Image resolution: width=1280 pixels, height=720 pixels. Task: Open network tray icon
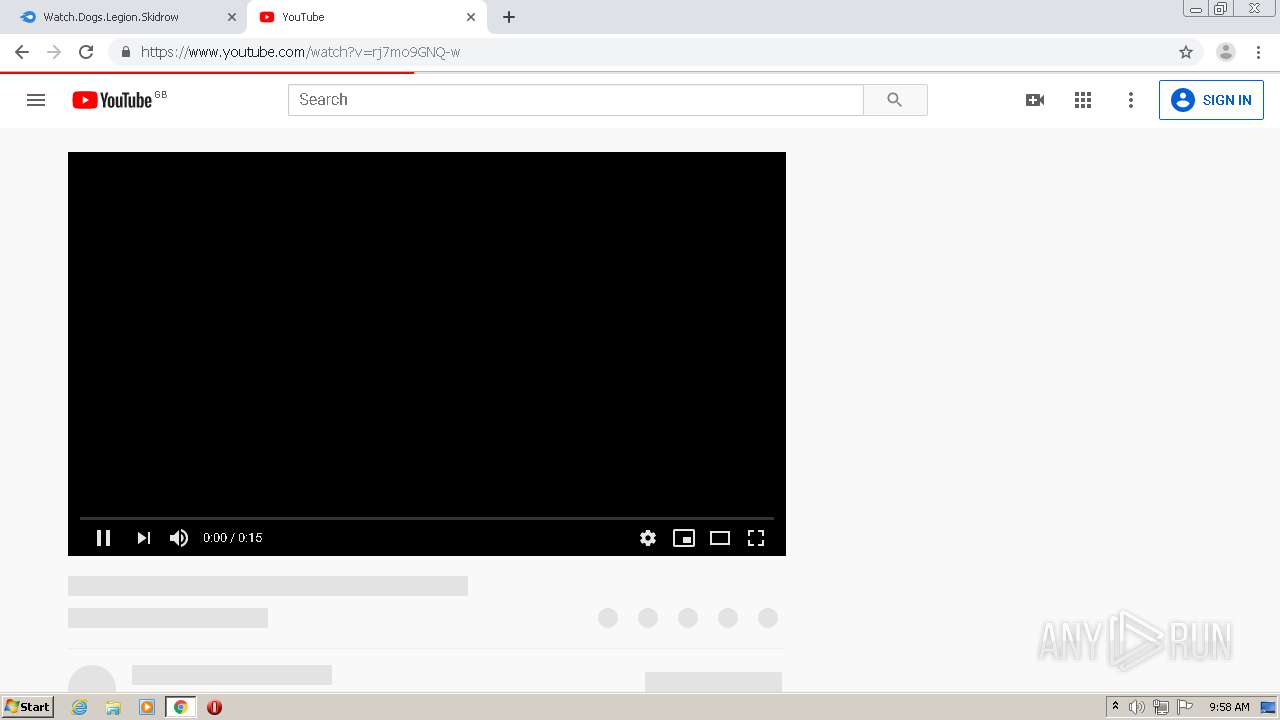point(1161,707)
